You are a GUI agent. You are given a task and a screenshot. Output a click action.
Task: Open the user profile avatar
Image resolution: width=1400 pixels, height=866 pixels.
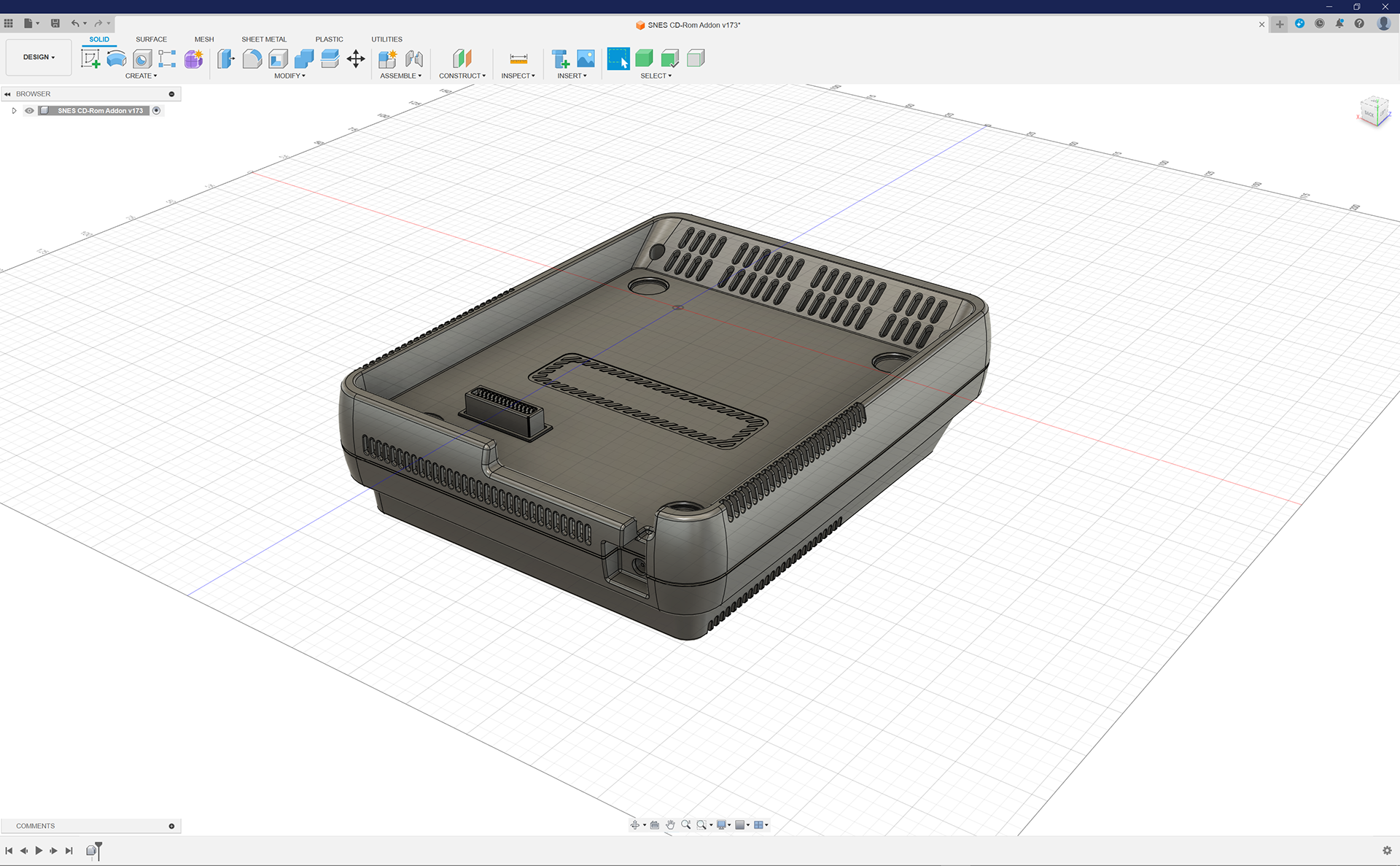[x=1383, y=23]
